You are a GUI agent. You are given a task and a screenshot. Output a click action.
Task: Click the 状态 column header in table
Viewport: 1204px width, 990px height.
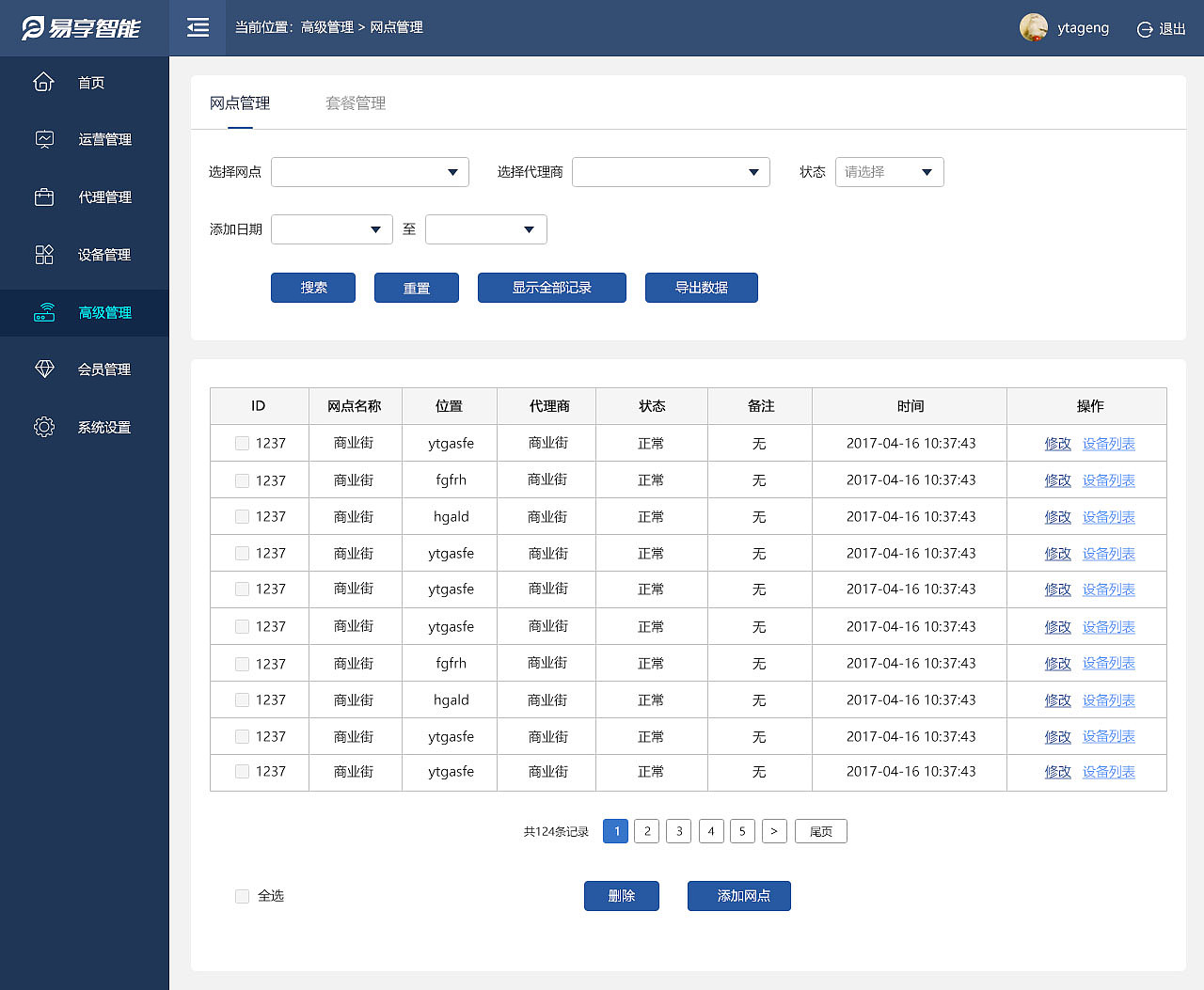pyautogui.click(x=652, y=406)
